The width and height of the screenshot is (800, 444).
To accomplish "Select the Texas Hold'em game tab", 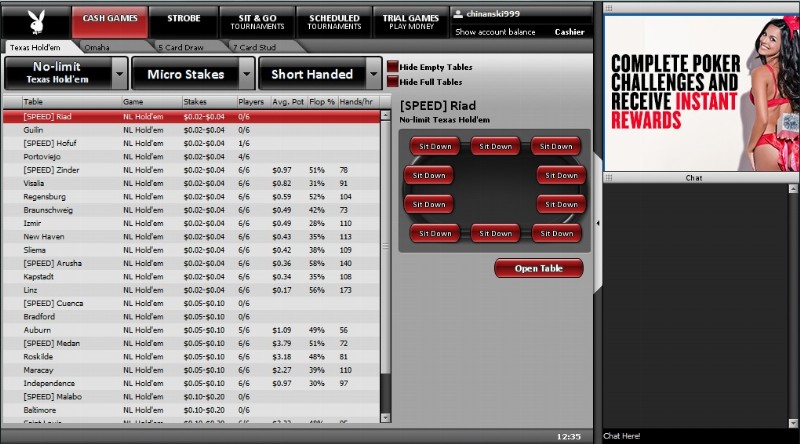I will pyautogui.click(x=40, y=47).
